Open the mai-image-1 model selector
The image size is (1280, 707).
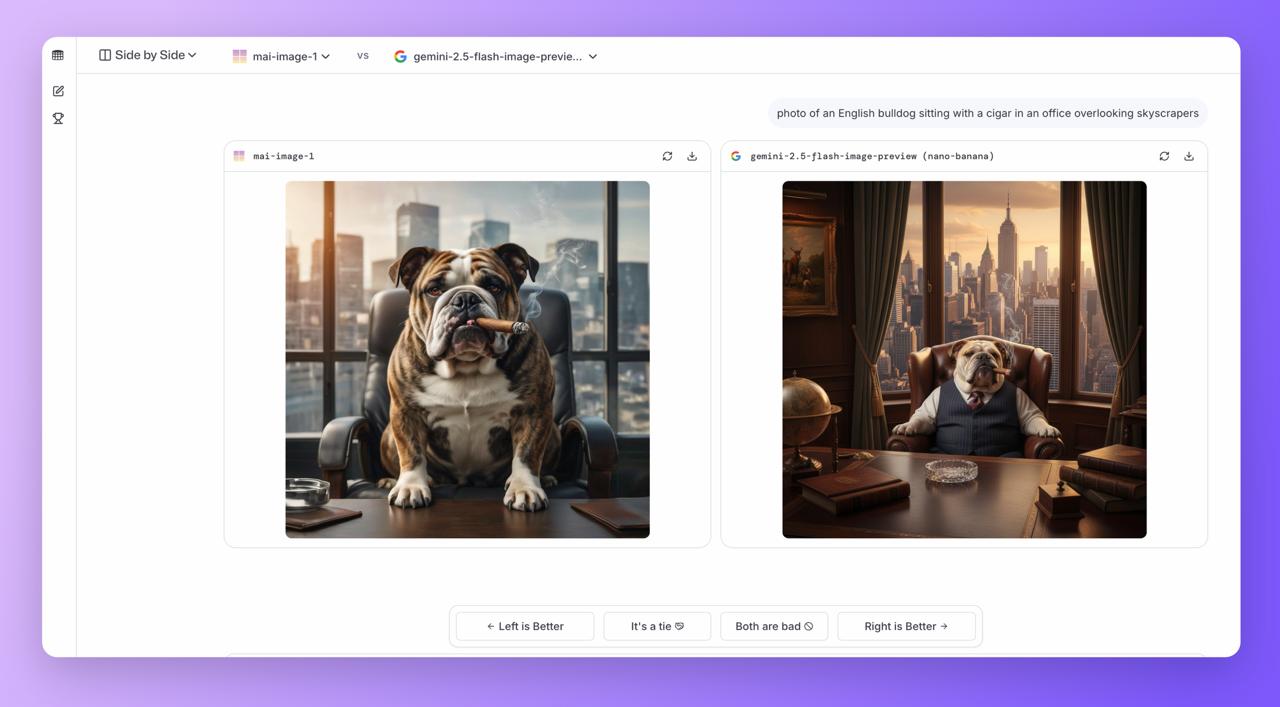tap(281, 56)
